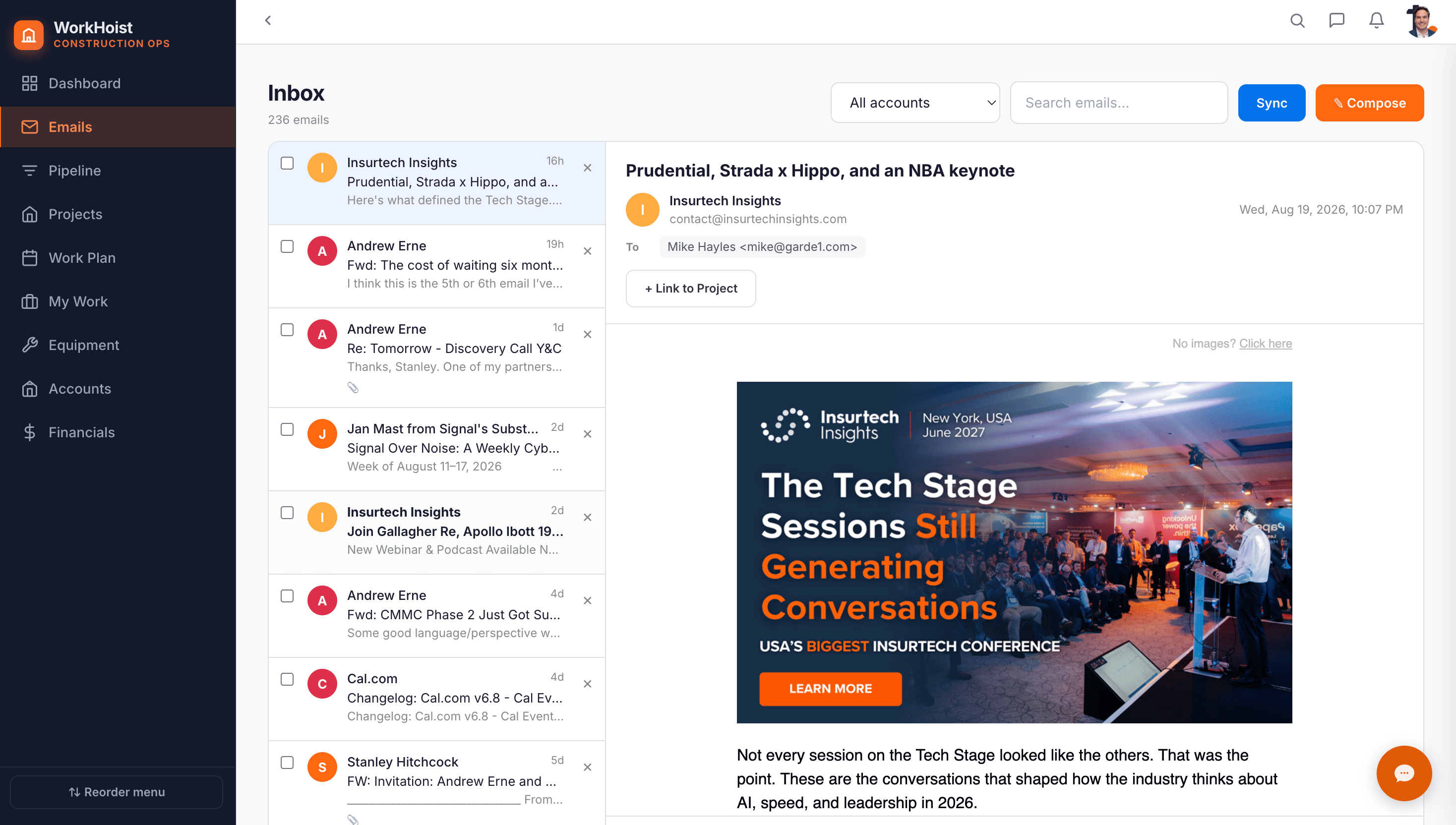Dismiss the Re: Tomorrow - Discovery Call email
1456x825 pixels.
pyautogui.click(x=587, y=334)
